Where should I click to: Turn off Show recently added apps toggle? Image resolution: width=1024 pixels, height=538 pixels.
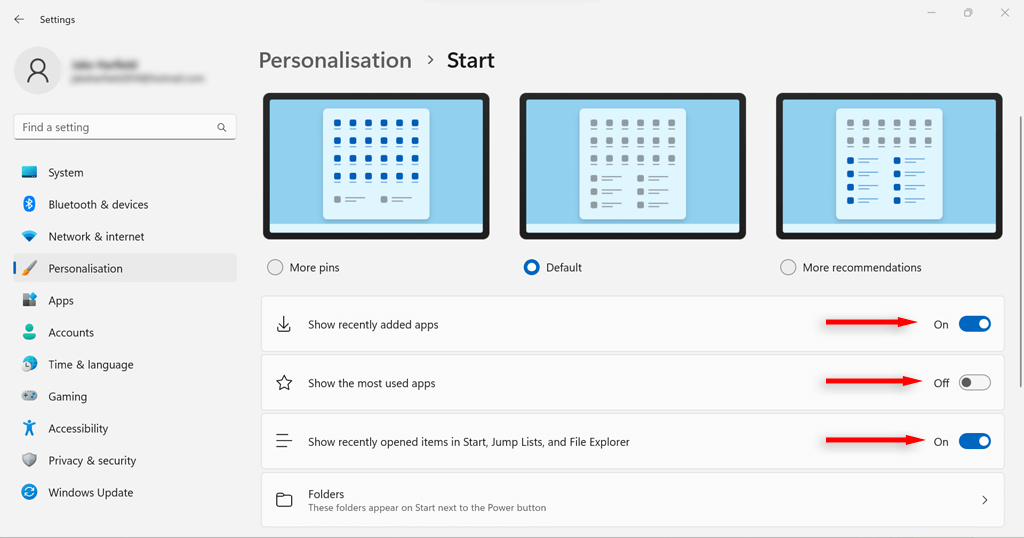974,324
